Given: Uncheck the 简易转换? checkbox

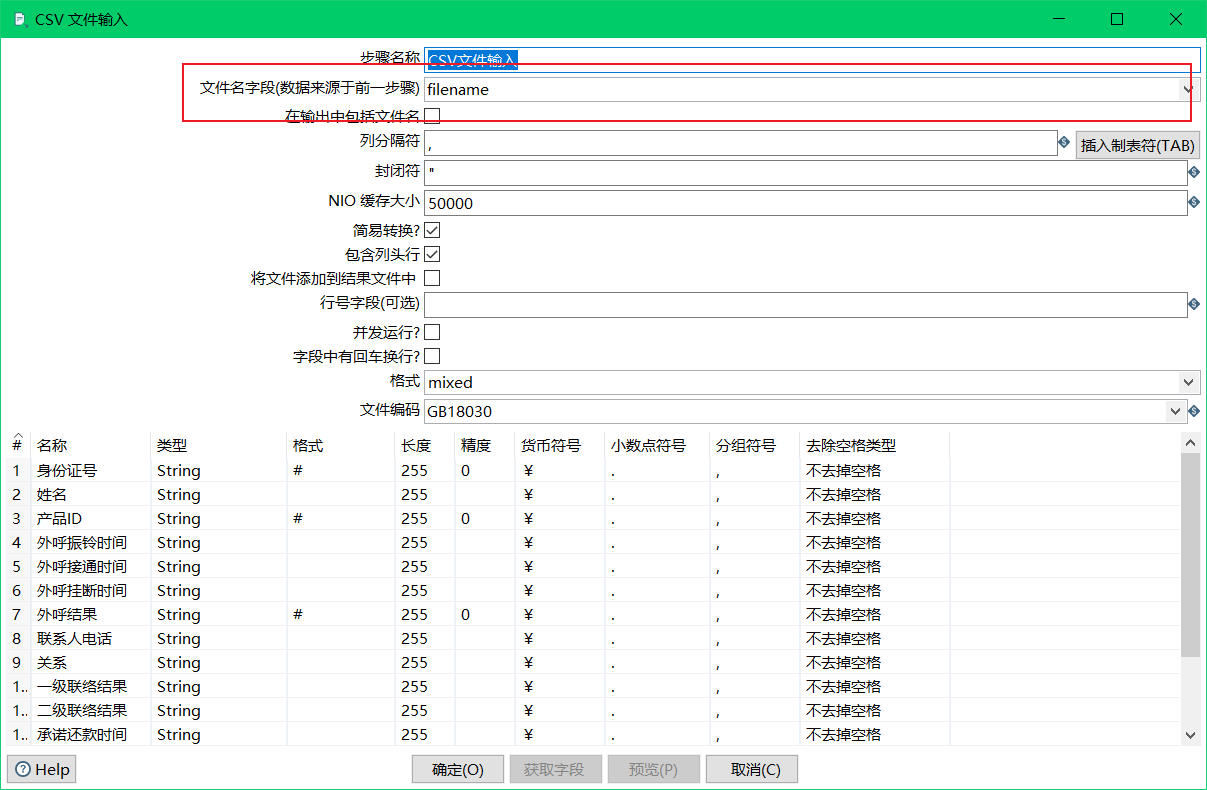Looking at the screenshot, I should click(432, 230).
